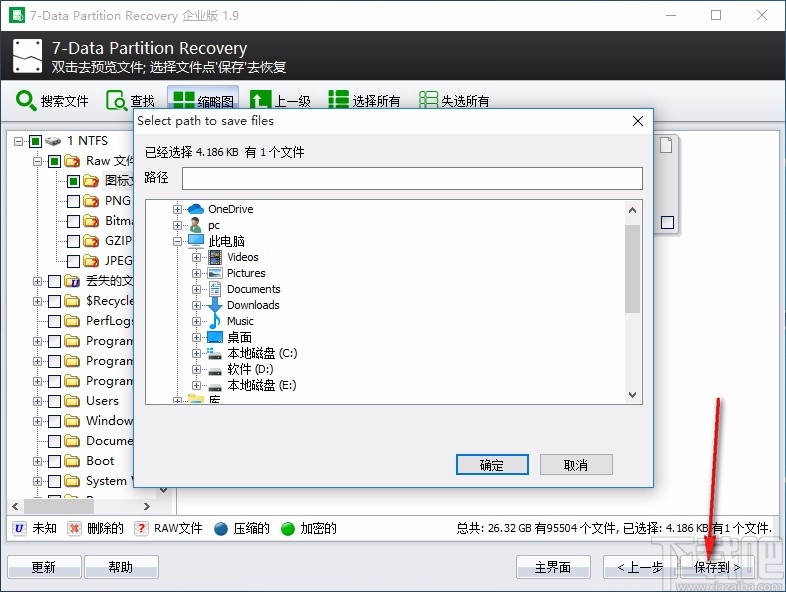This screenshot has height=592, width=786.
Task: Check the Boot folder checkbox
Action: pos(54,461)
